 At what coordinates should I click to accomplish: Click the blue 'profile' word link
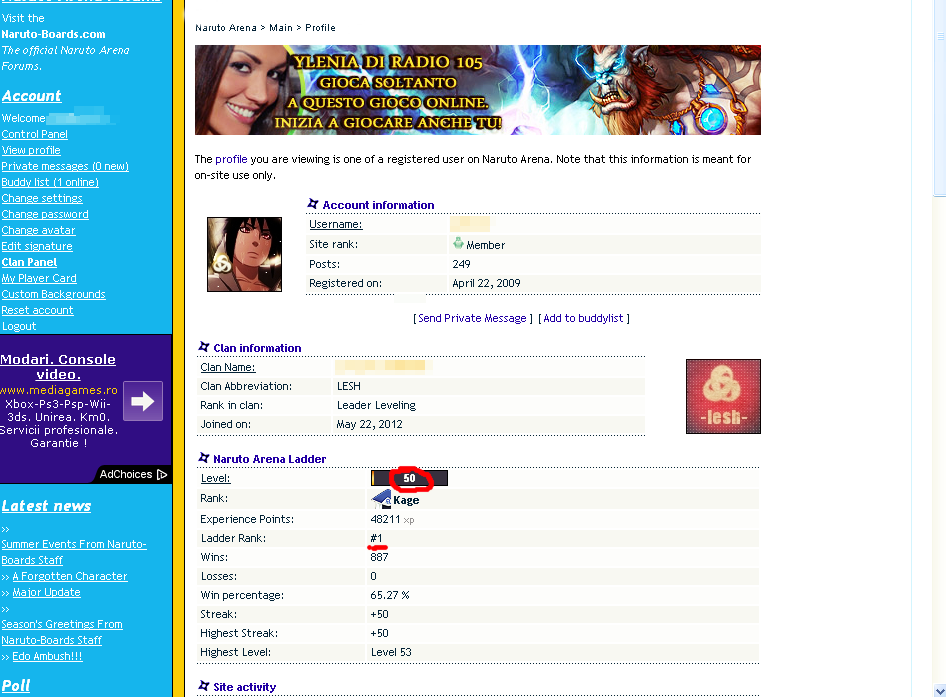point(231,159)
